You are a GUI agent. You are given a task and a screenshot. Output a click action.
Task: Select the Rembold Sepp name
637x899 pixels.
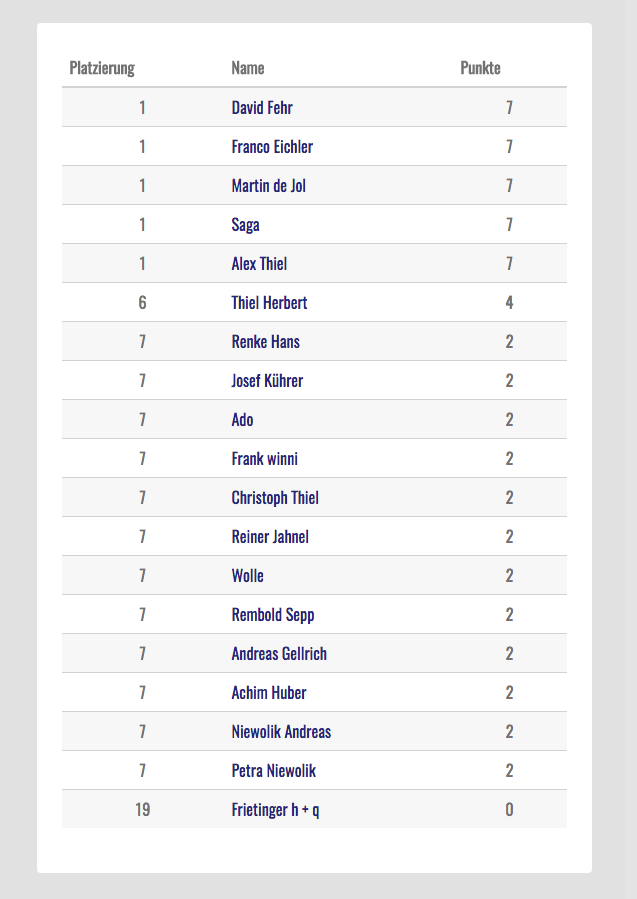coord(273,615)
